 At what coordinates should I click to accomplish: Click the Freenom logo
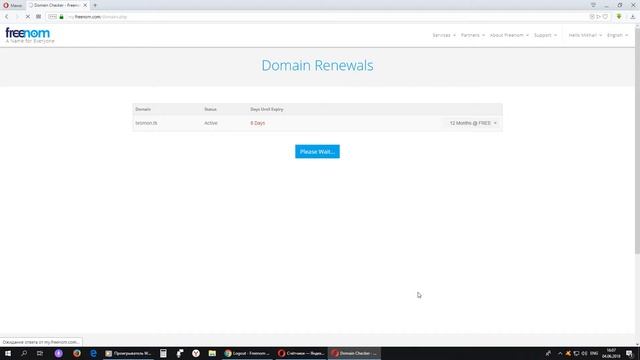click(29, 35)
